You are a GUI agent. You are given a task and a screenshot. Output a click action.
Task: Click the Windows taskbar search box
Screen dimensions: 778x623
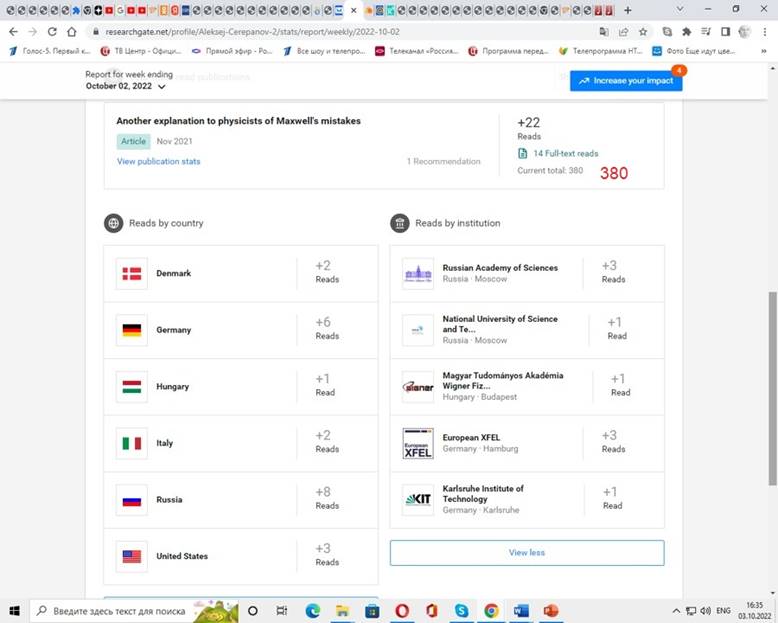134,611
